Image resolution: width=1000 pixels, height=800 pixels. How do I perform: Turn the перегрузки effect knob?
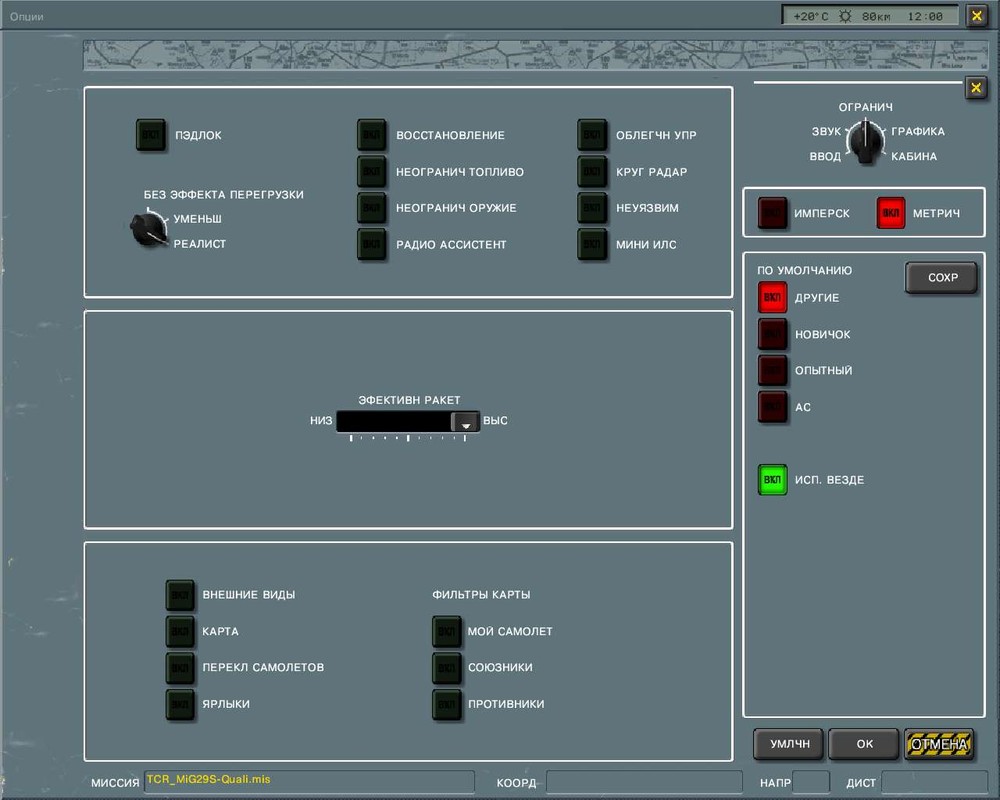149,228
